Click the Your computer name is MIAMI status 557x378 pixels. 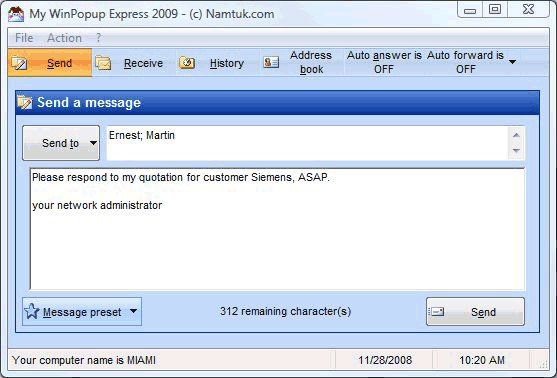coord(84,360)
